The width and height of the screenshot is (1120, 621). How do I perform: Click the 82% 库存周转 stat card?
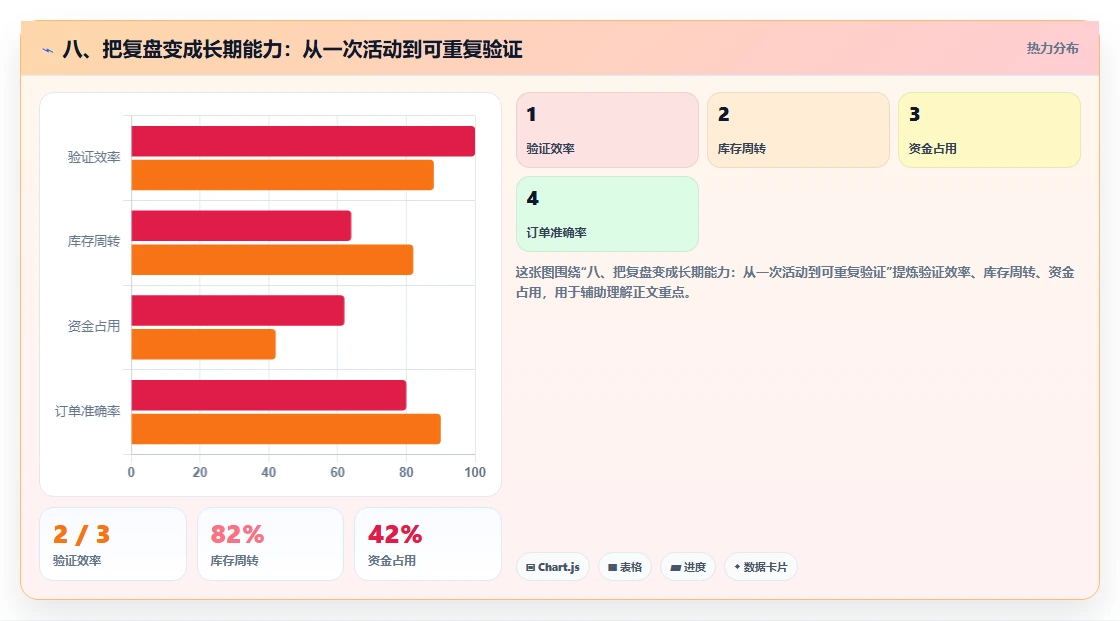coord(270,544)
